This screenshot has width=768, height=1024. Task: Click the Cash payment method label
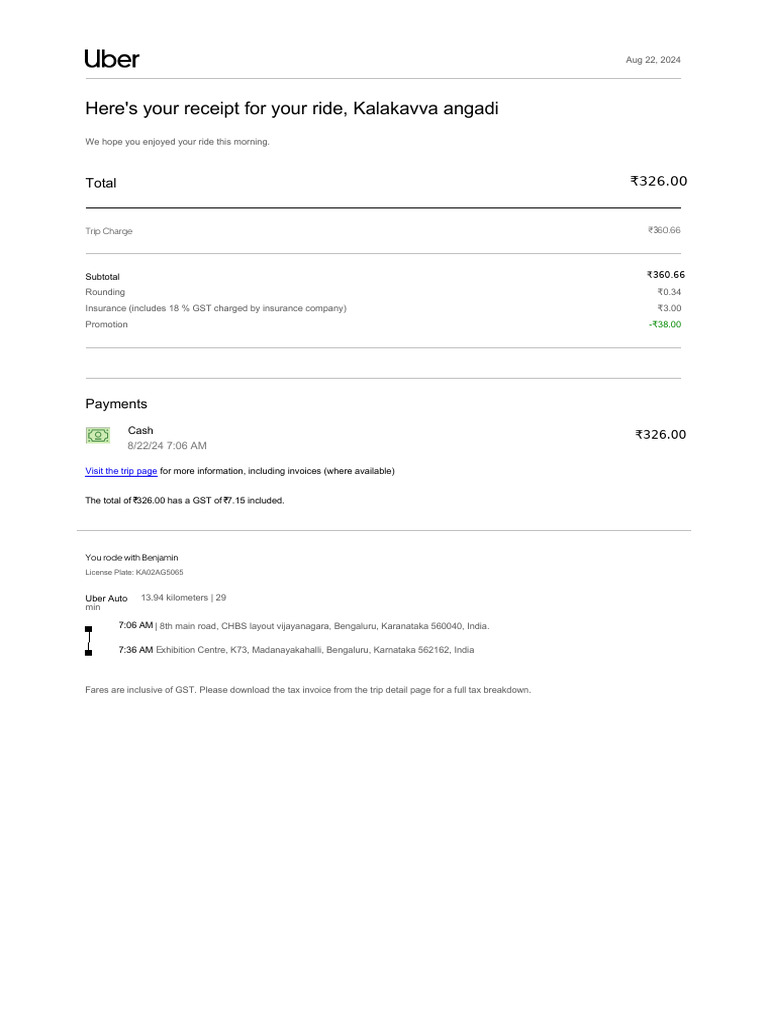pyautogui.click(x=141, y=430)
